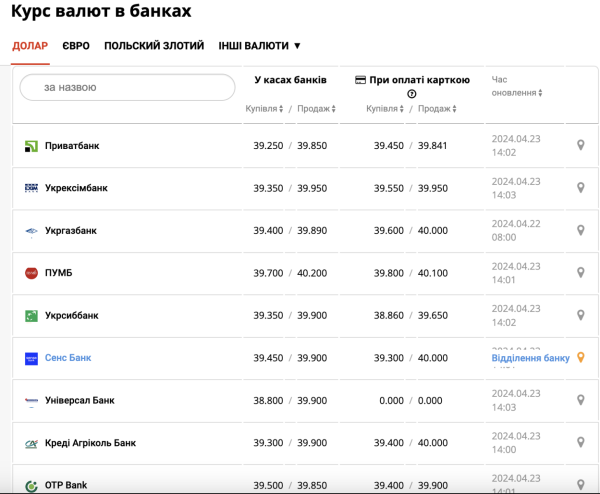Click the Укрсиббанк green logo icon
The width and height of the screenshot is (600, 494).
[x=31, y=316]
